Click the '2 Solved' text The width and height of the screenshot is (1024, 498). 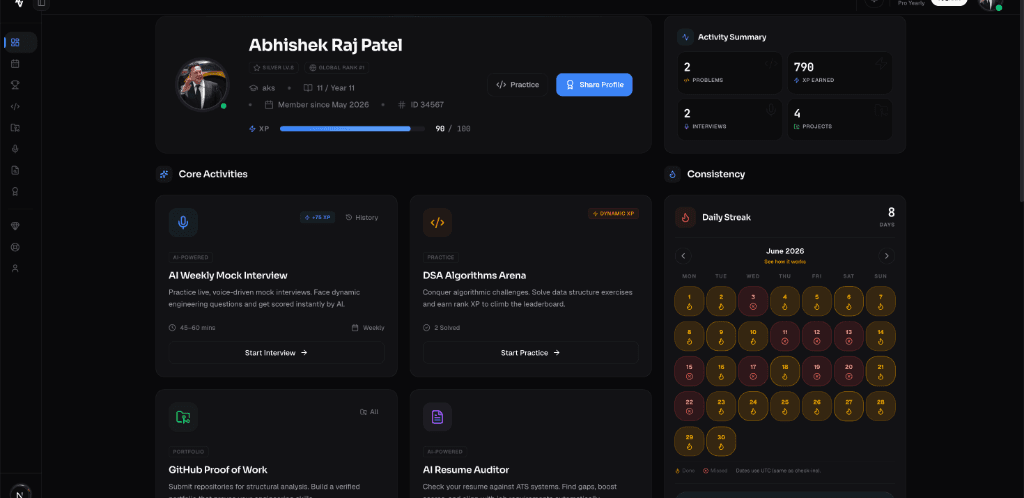tap(447, 328)
